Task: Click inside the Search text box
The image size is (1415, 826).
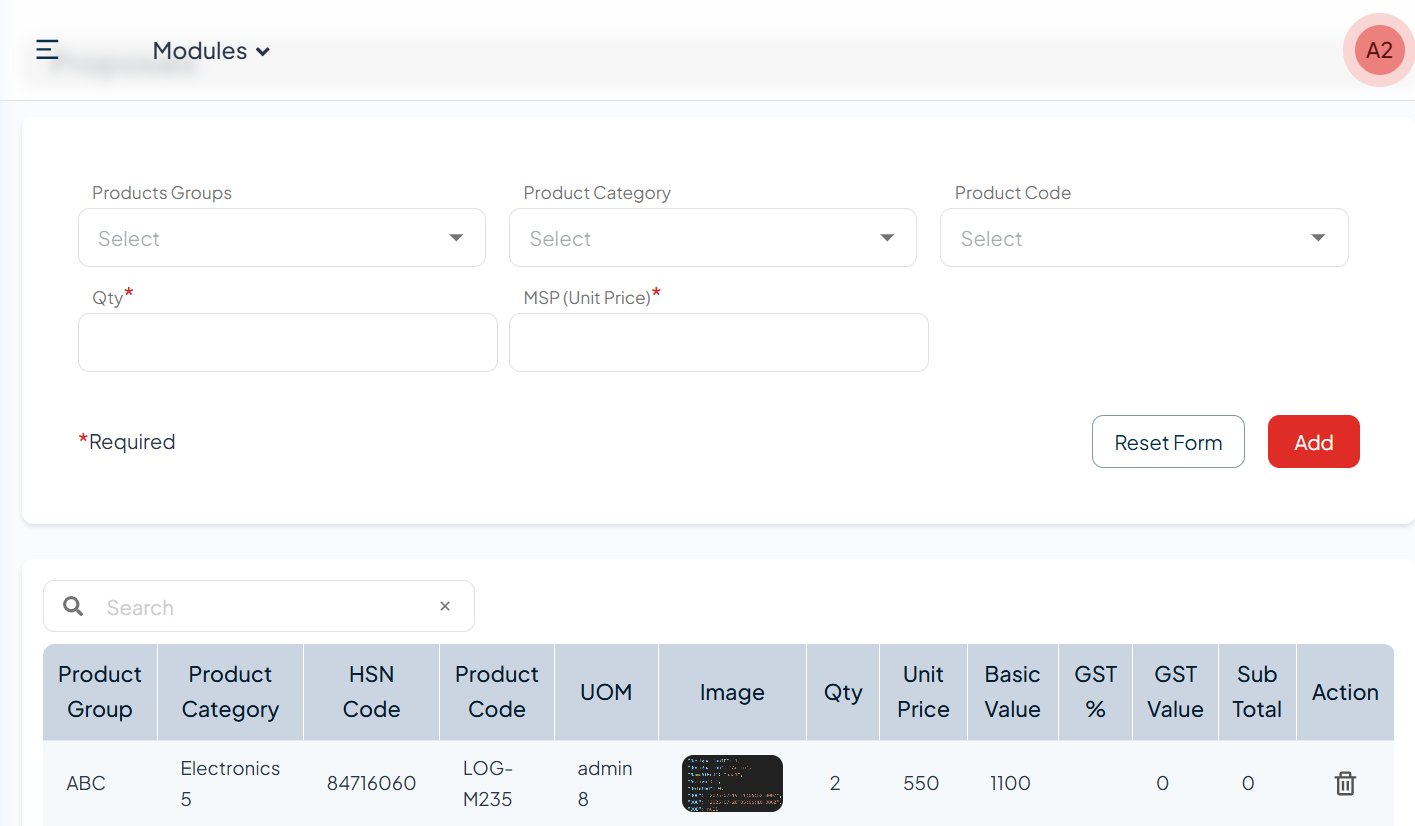Action: click(265, 607)
